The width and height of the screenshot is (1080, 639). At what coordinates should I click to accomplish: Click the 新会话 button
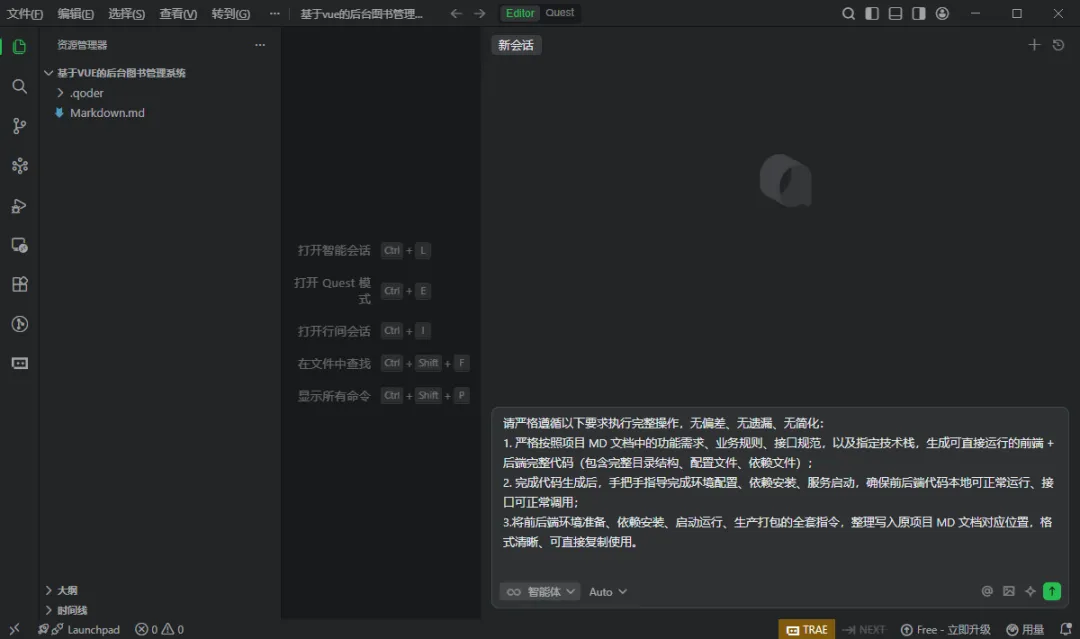point(515,45)
